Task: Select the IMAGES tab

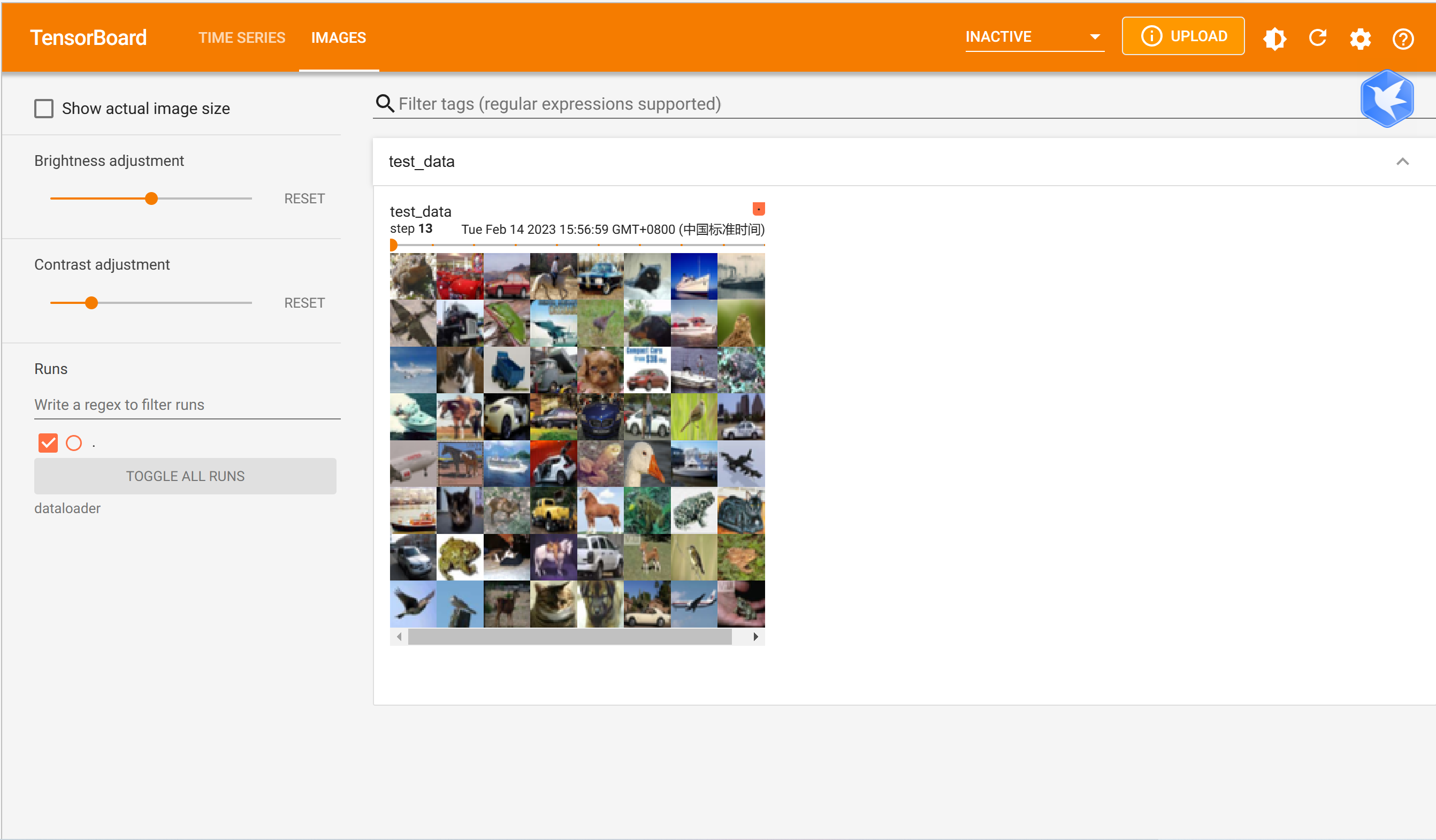Action: [339, 37]
